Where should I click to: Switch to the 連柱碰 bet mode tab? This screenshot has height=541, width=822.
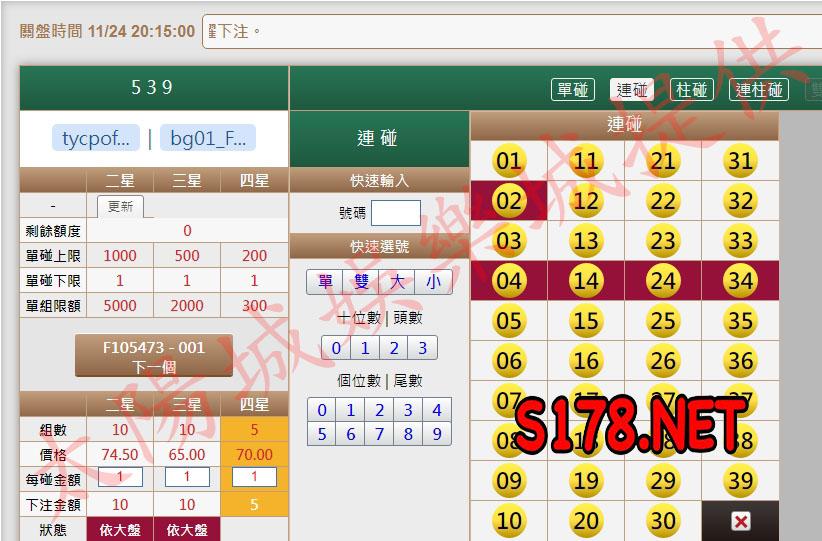759,90
